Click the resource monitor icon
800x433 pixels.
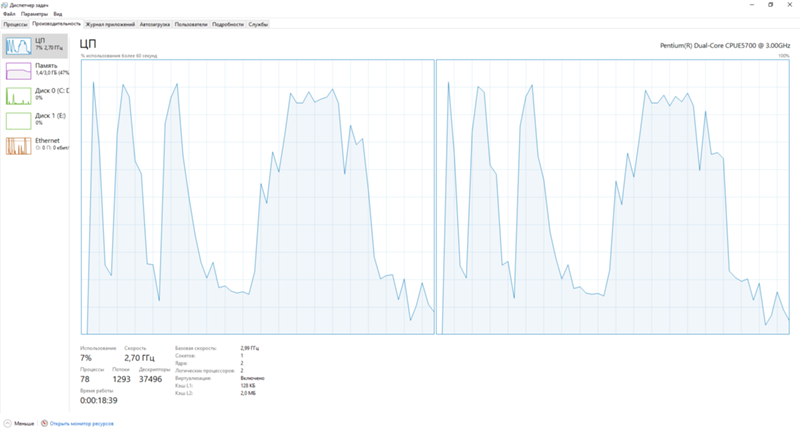(x=44, y=423)
